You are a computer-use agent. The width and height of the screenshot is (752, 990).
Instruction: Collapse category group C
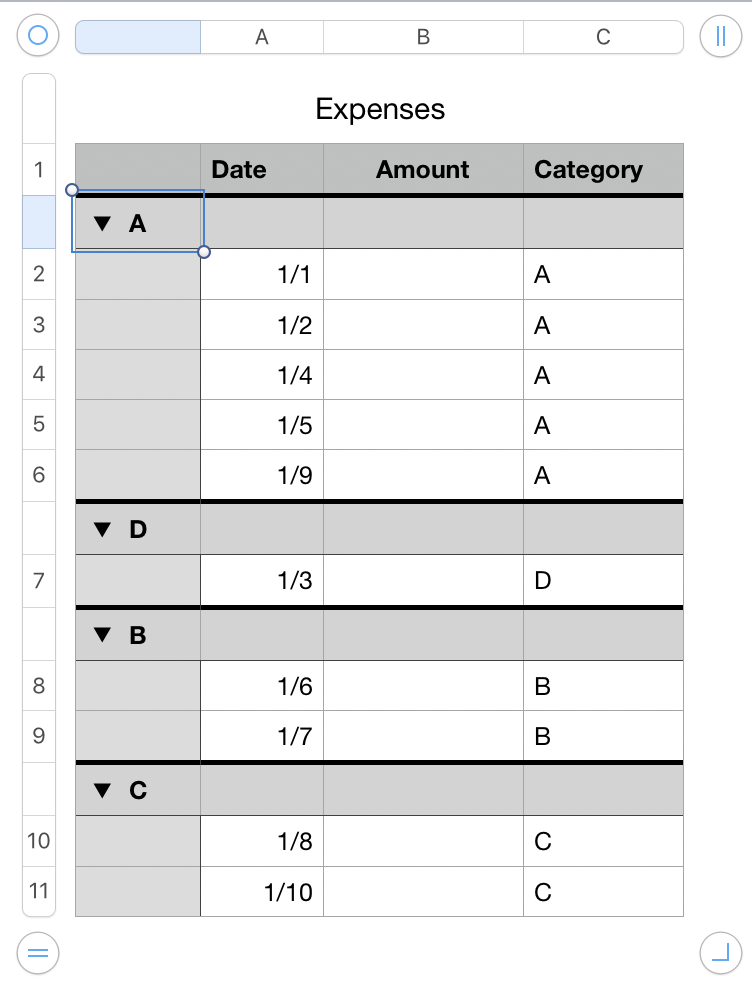[x=101, y=791]
